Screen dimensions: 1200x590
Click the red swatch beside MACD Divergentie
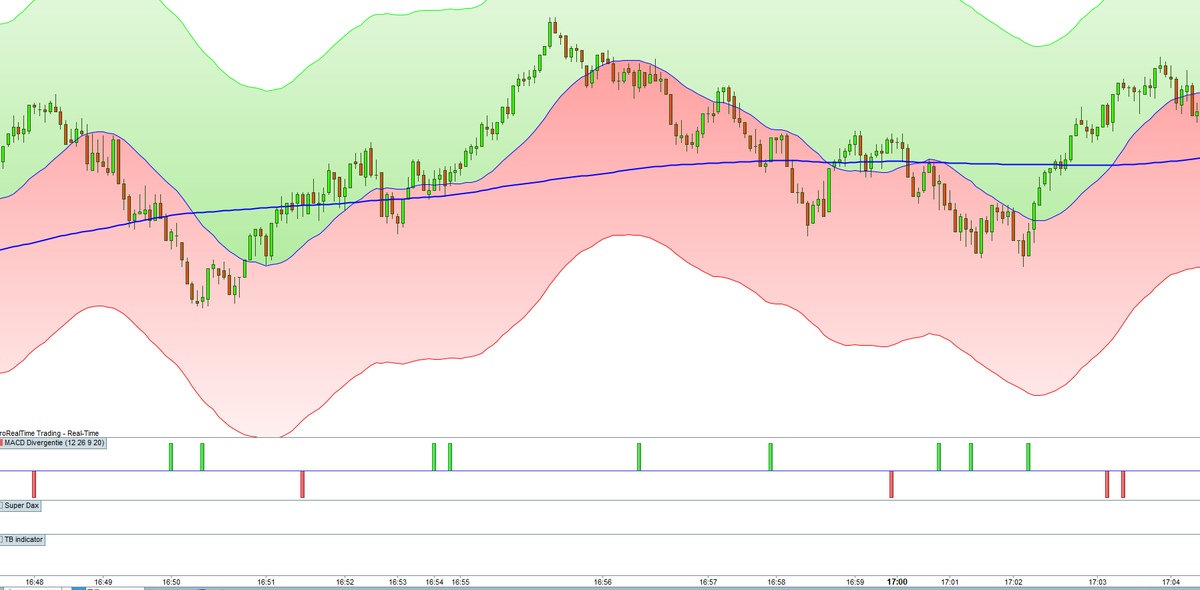pyautogui.click(x=2, y=442)
